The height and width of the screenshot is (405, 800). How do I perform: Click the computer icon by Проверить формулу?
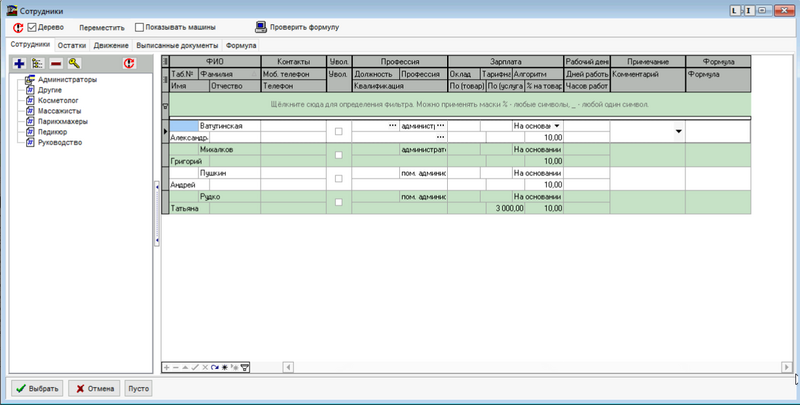(260, 26)
